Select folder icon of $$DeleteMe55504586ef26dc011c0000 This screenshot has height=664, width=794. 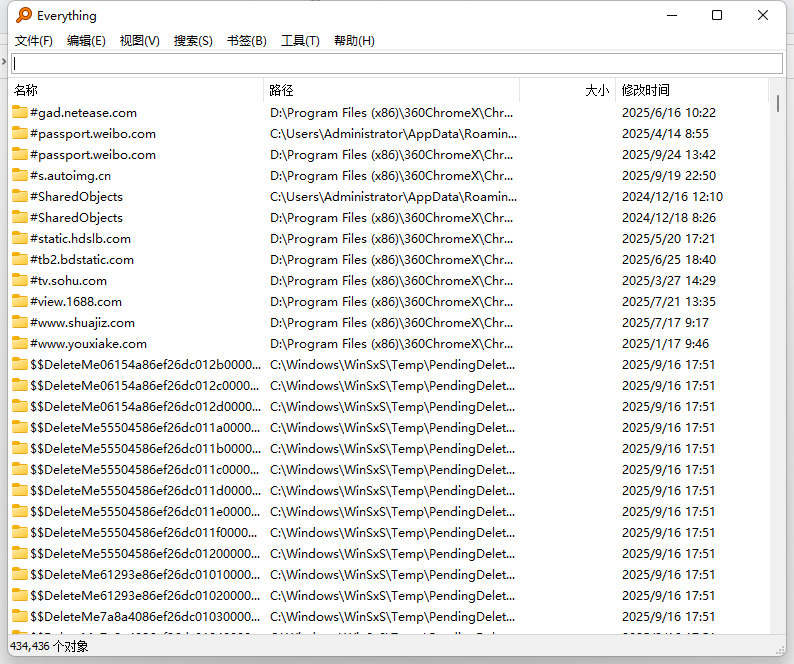coord(20,470)
